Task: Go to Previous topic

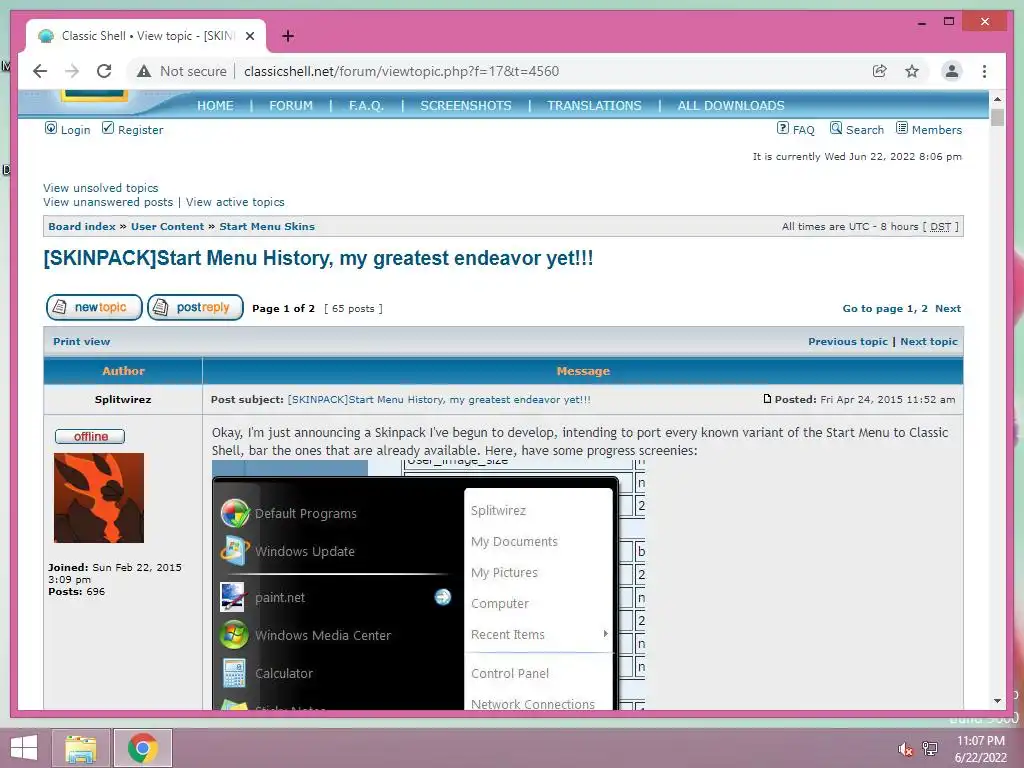Action: point(848,342)
